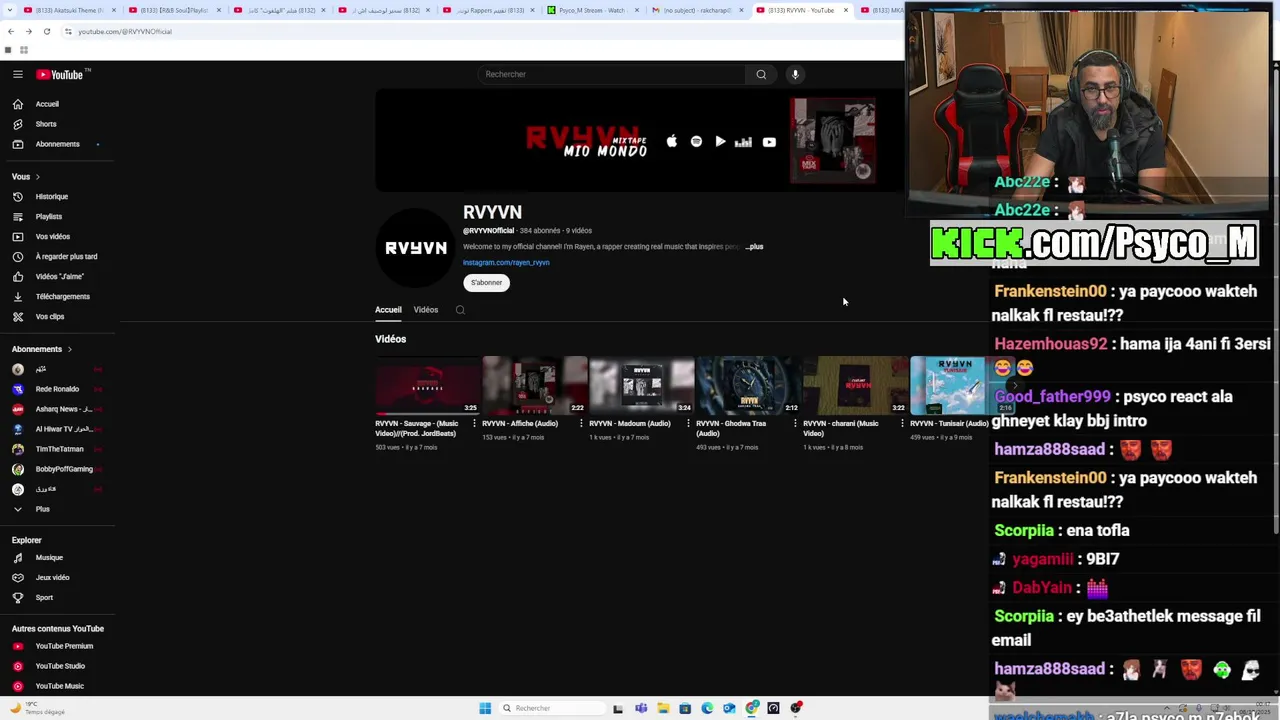Click the YouTube logo
The width and height of the screenshot is (1280, 720).
[x=61, y=74]
